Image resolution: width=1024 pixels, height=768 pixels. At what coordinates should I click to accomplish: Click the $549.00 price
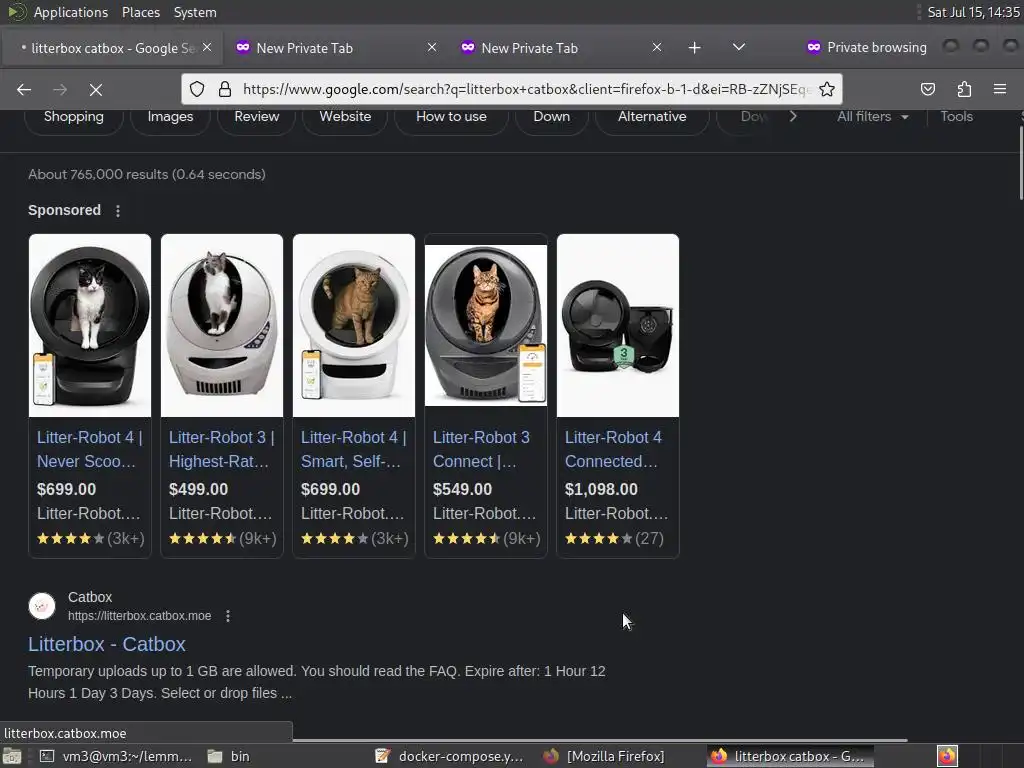pyautogui.click(x=462, y=490)
